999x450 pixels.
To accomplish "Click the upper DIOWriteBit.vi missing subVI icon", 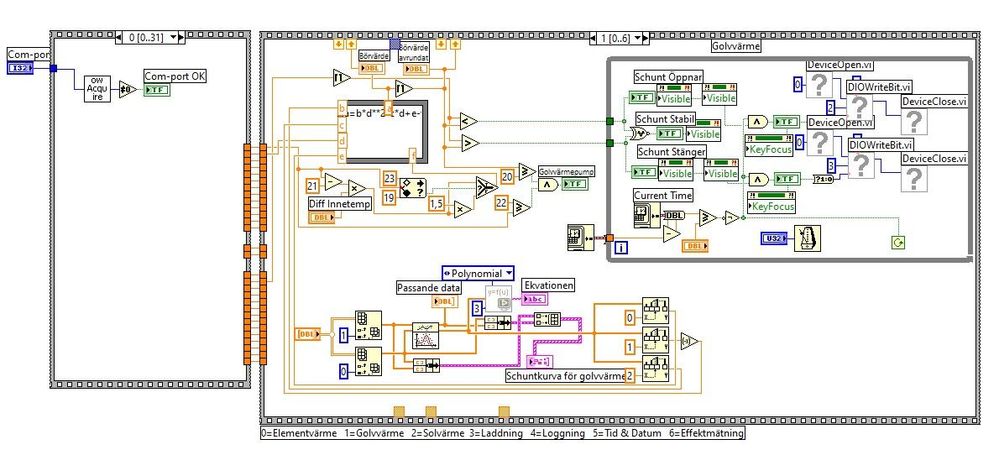I will click(860, 108).
